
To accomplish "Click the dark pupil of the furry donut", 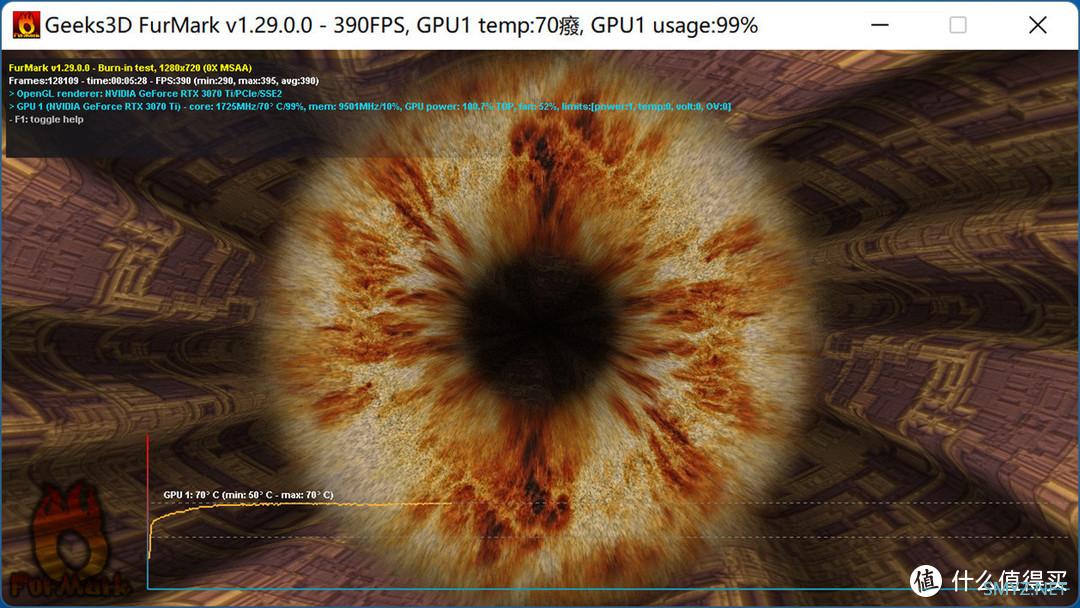I will click(x=540, y=331).
